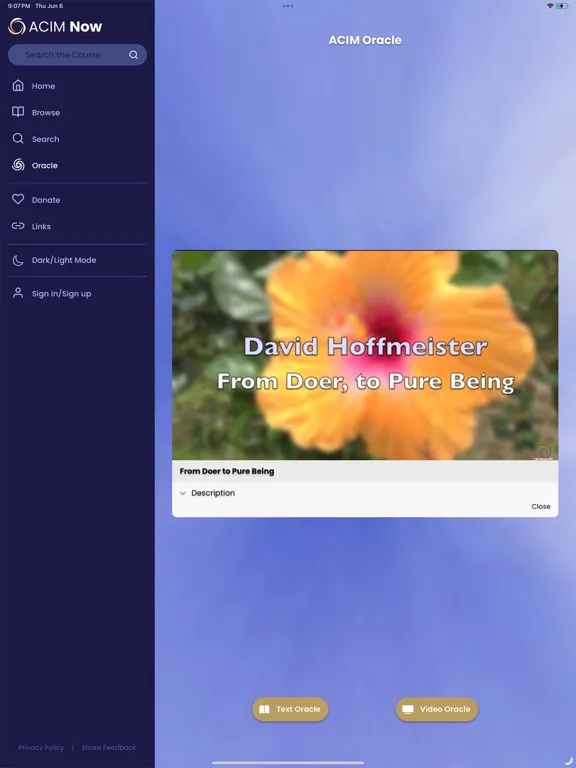Open the Home menu item
576x768 pixels.
pos(77,86)
